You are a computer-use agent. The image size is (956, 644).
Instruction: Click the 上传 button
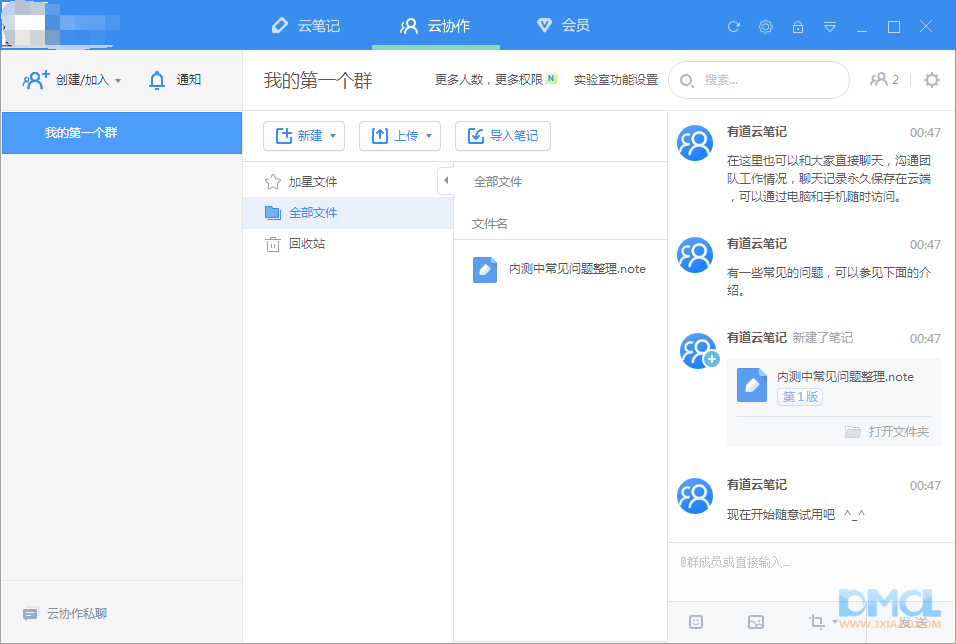399,135
